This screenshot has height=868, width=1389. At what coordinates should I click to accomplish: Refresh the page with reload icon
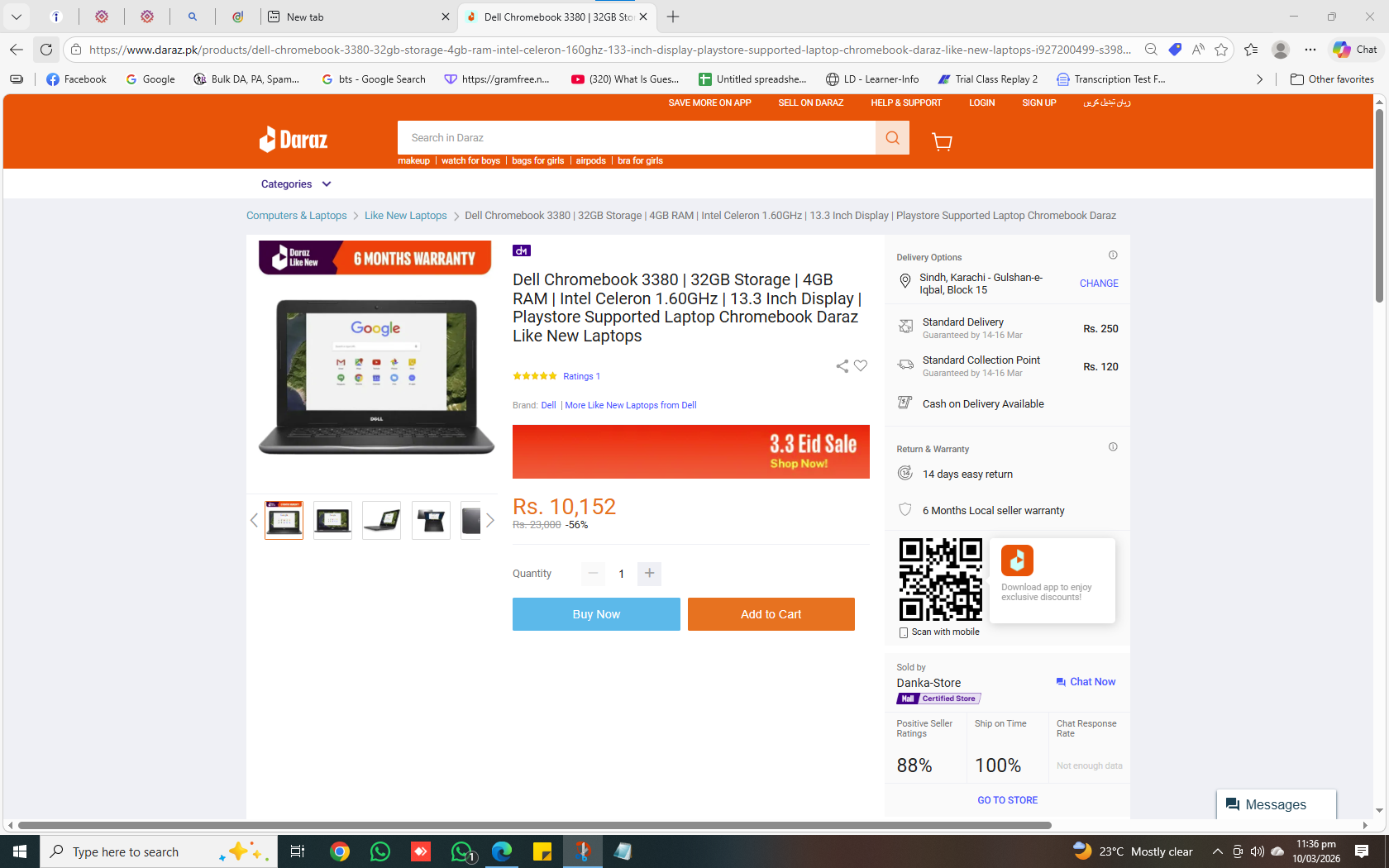[x=46, y=50]
